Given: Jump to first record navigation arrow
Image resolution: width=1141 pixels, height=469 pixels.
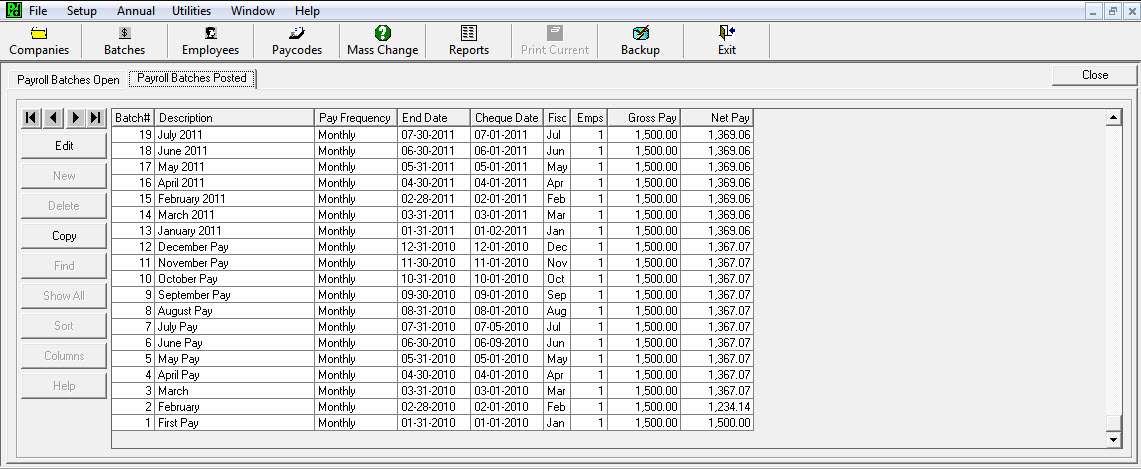Looking at the screenshot, I should pos(32,118).
